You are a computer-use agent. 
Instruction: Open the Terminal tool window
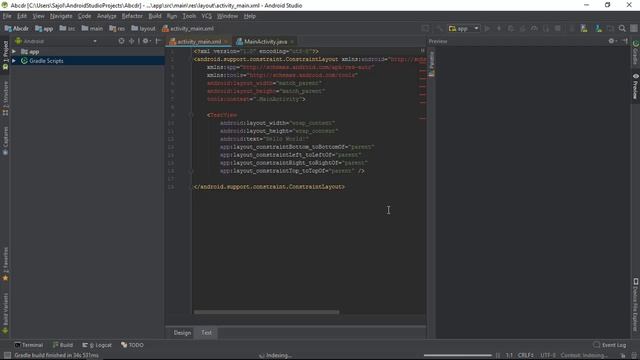pos(29,345)
